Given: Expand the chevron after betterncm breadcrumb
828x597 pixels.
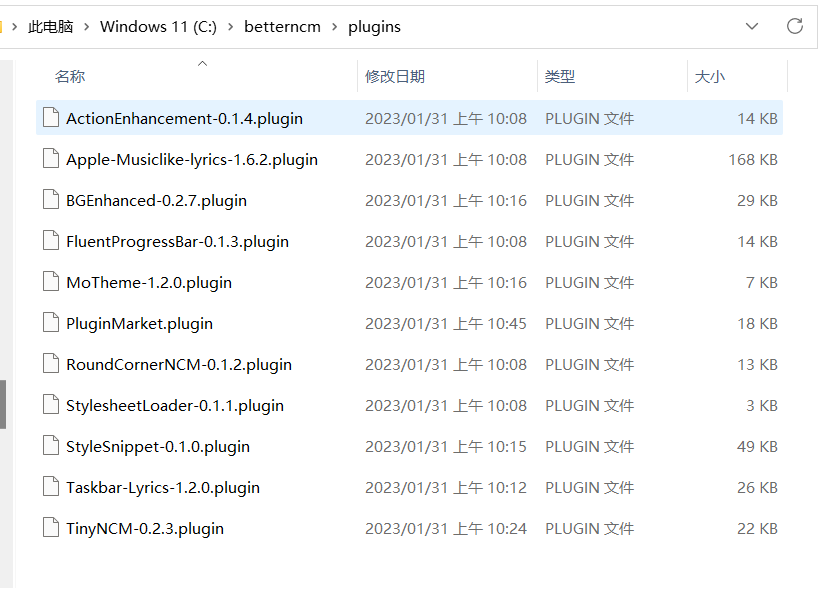Looking at the screenshot, I should 334,26.
